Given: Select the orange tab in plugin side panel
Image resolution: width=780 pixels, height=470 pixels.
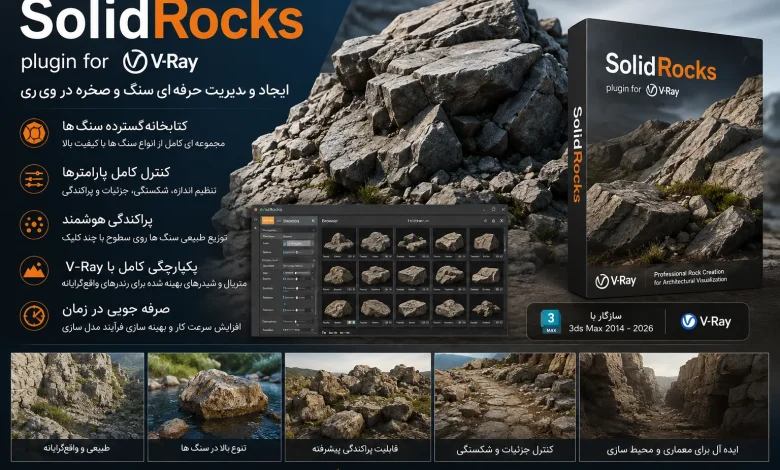Looking at the screenshot, I should pyautogui.click(x=268, y=221).
